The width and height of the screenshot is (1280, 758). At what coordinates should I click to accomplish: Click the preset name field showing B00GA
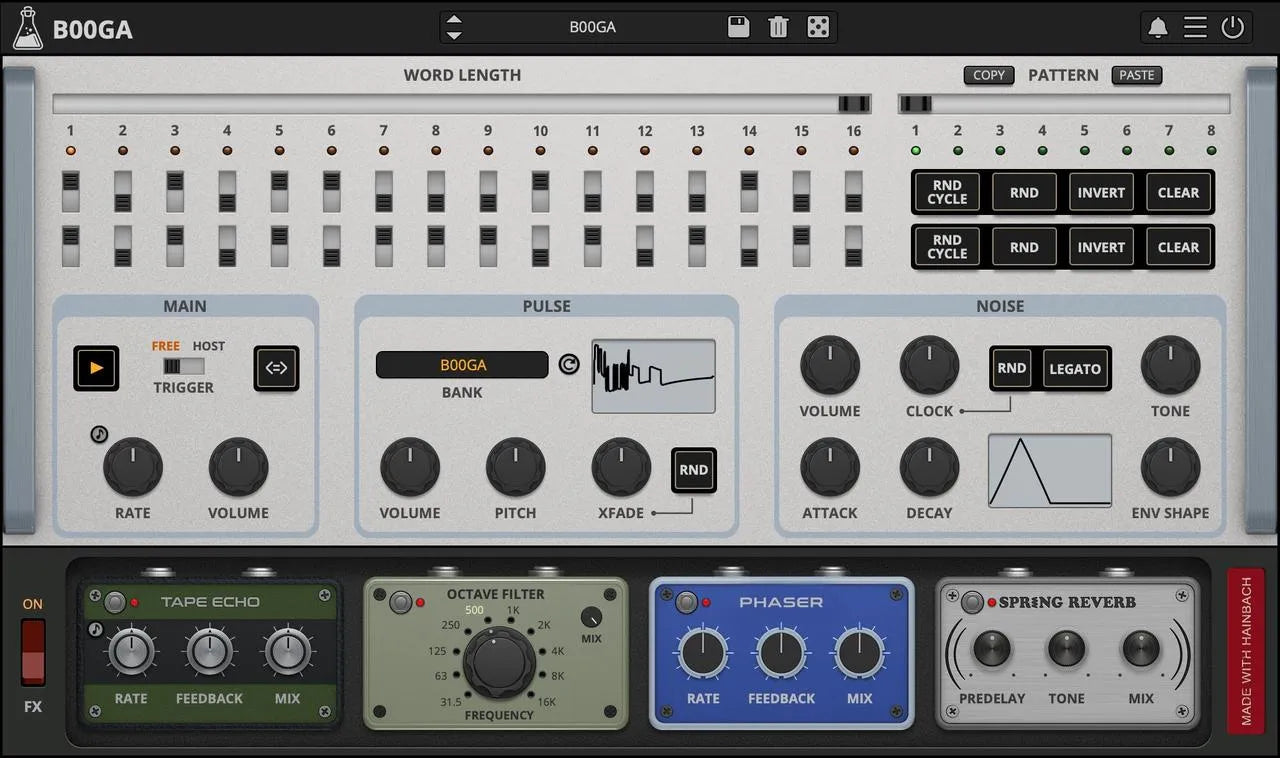595,26
